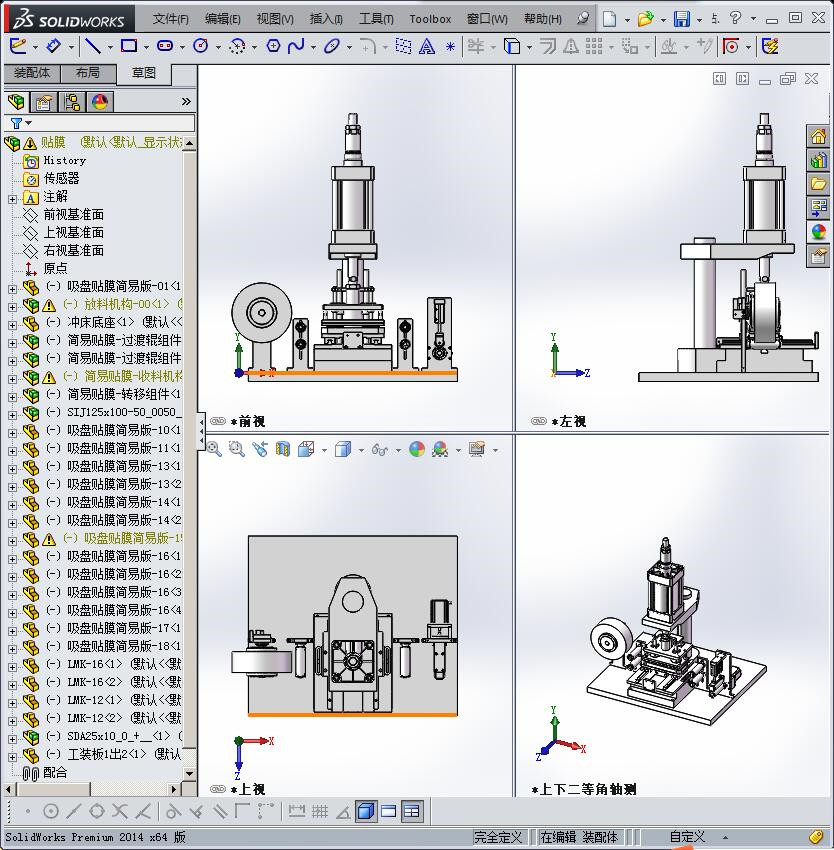This screenshot has width=834, height=850.
Task: Toggle the link views icon beside 前视
Action: pos(217,422)
